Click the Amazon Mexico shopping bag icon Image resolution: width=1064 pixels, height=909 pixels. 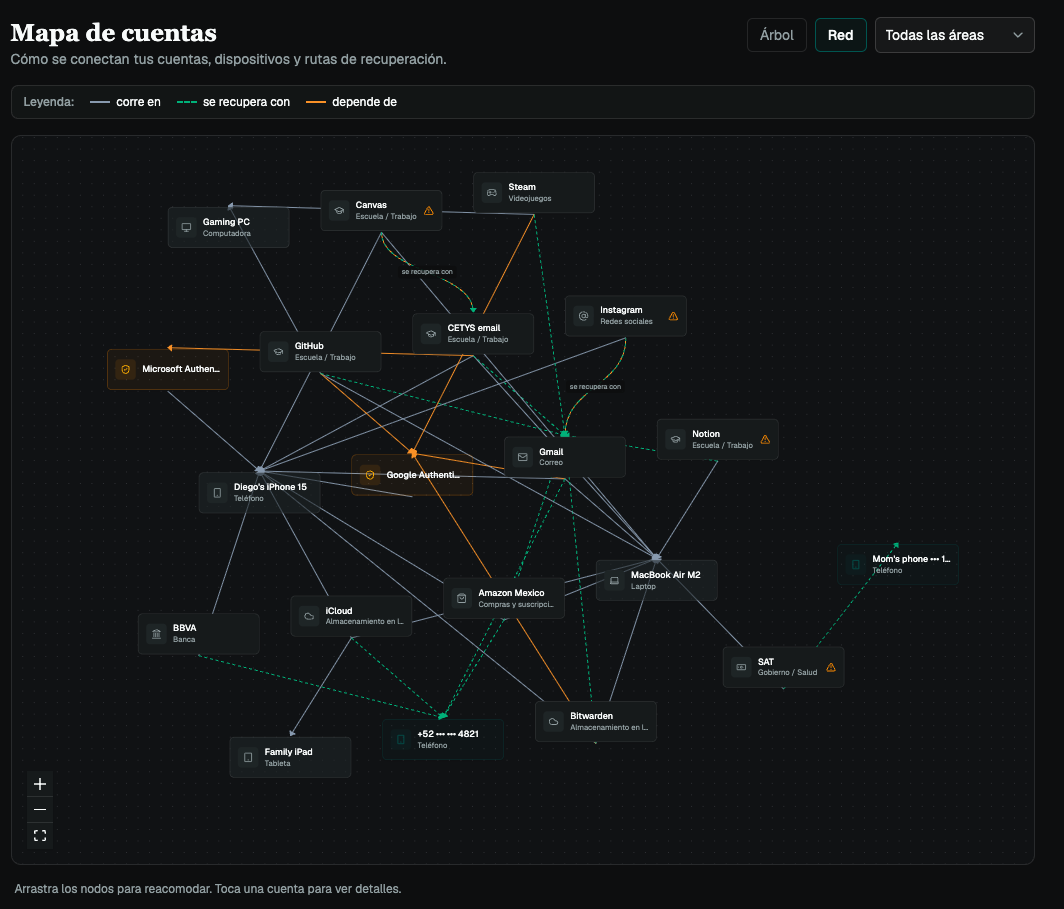pos(461,598)
